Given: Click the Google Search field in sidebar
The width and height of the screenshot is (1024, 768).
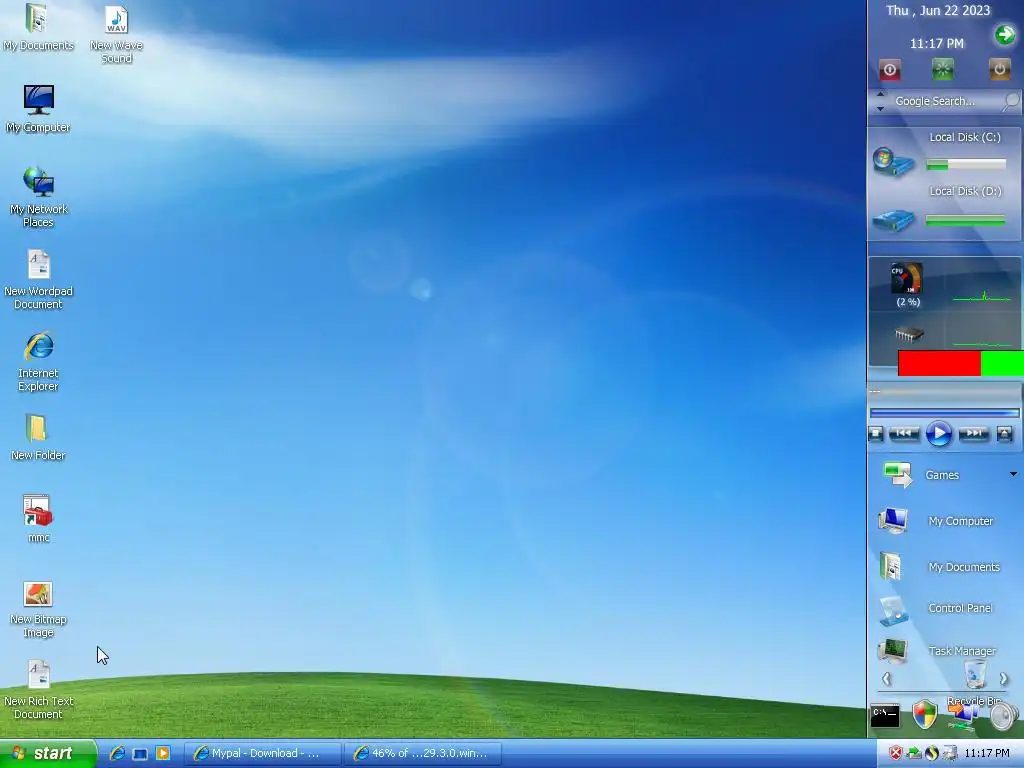Looking at the screenshot, I should point(945,101).
